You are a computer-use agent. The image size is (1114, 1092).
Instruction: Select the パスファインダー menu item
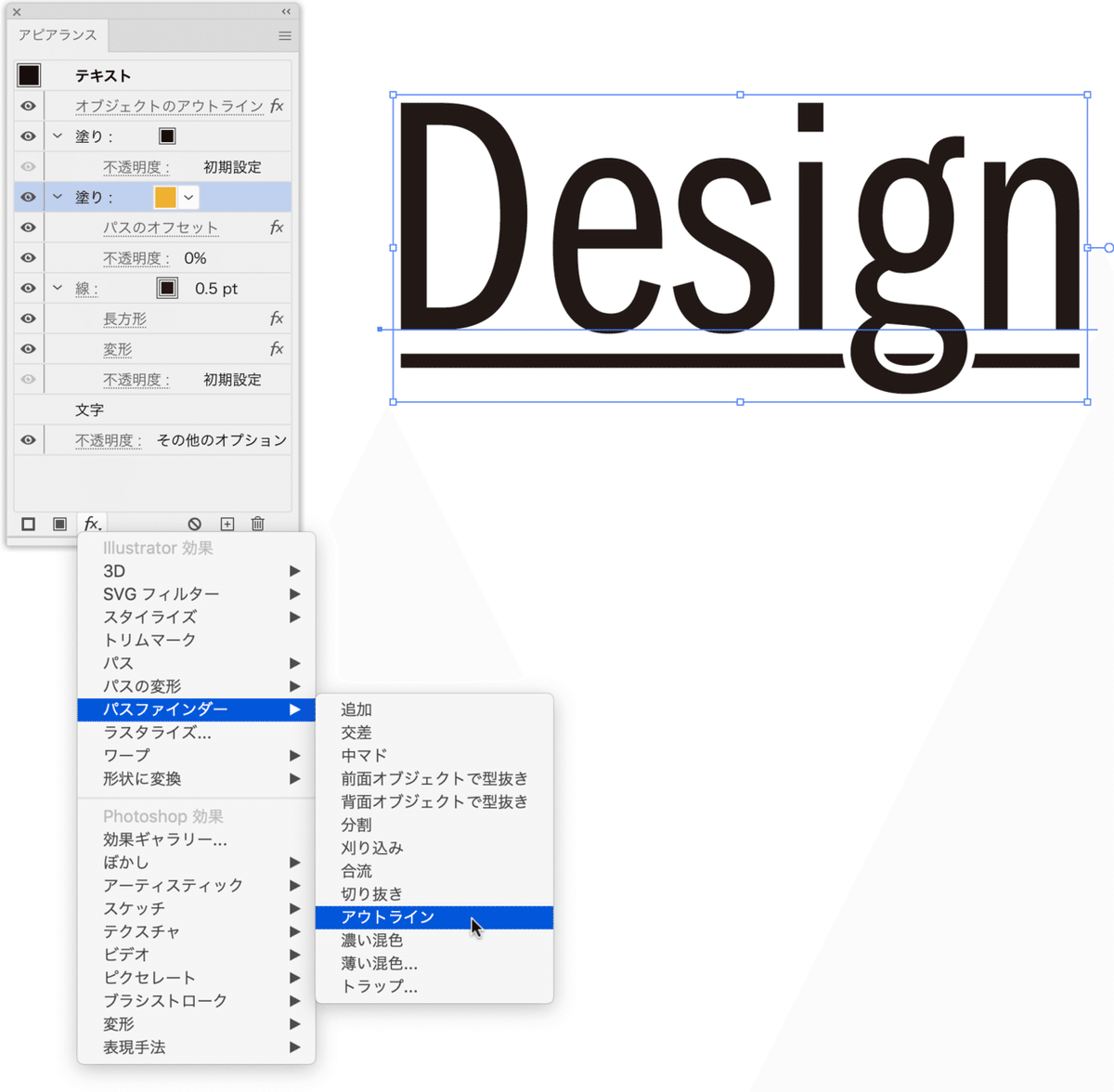tap(197, 709)
